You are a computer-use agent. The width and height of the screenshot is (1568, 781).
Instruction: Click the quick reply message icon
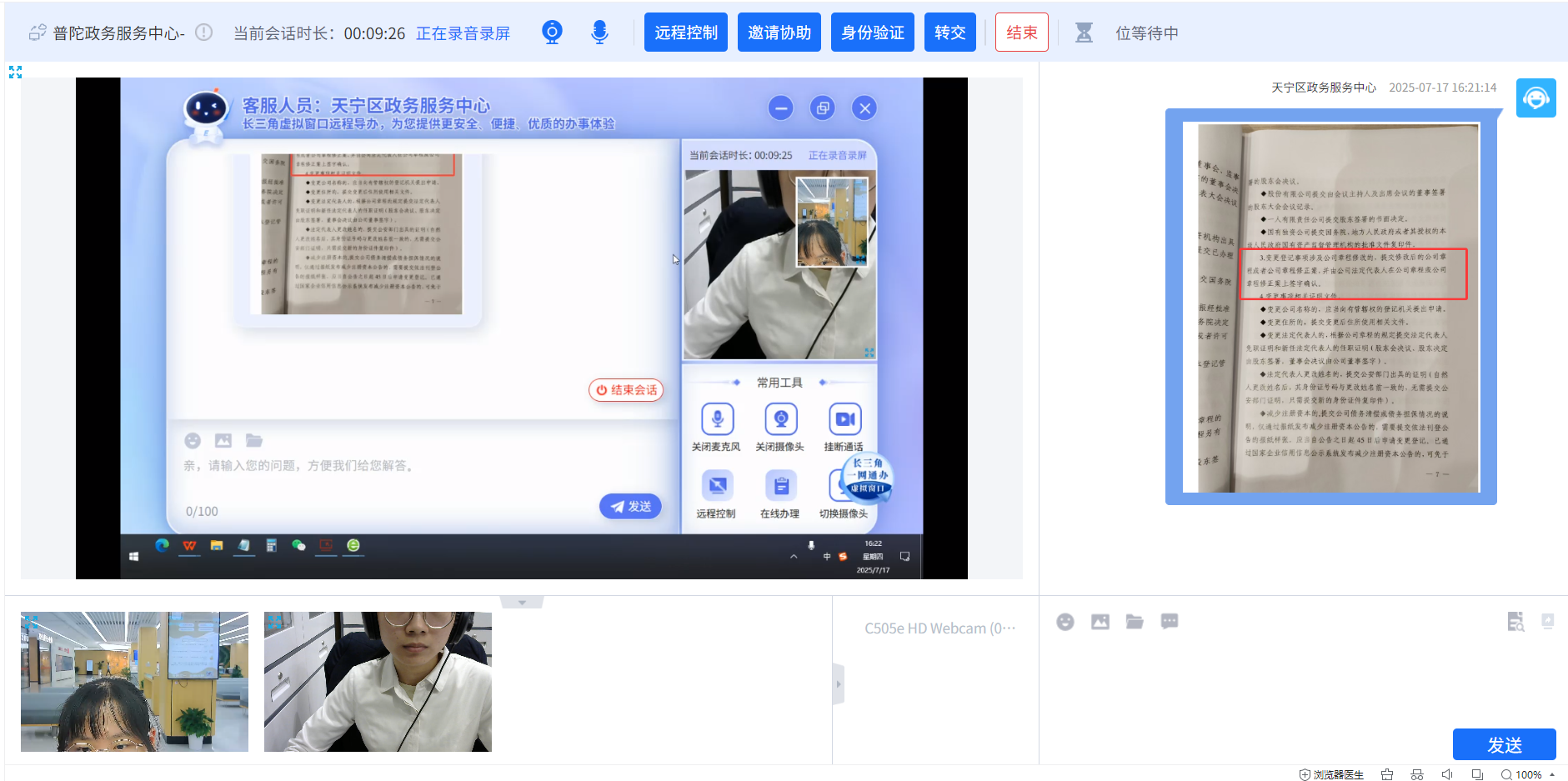[x=1169, y=622]
